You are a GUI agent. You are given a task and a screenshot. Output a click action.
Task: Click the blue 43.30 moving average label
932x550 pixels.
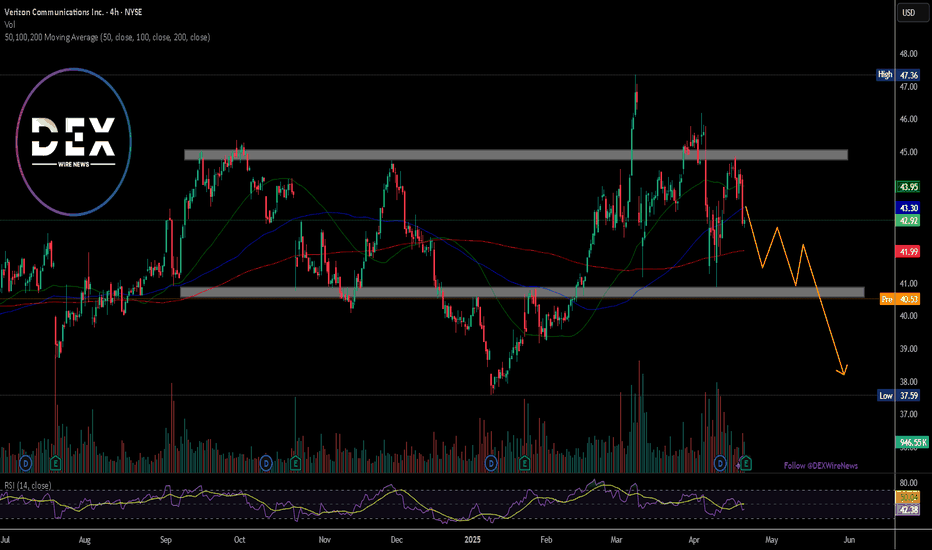908,208
